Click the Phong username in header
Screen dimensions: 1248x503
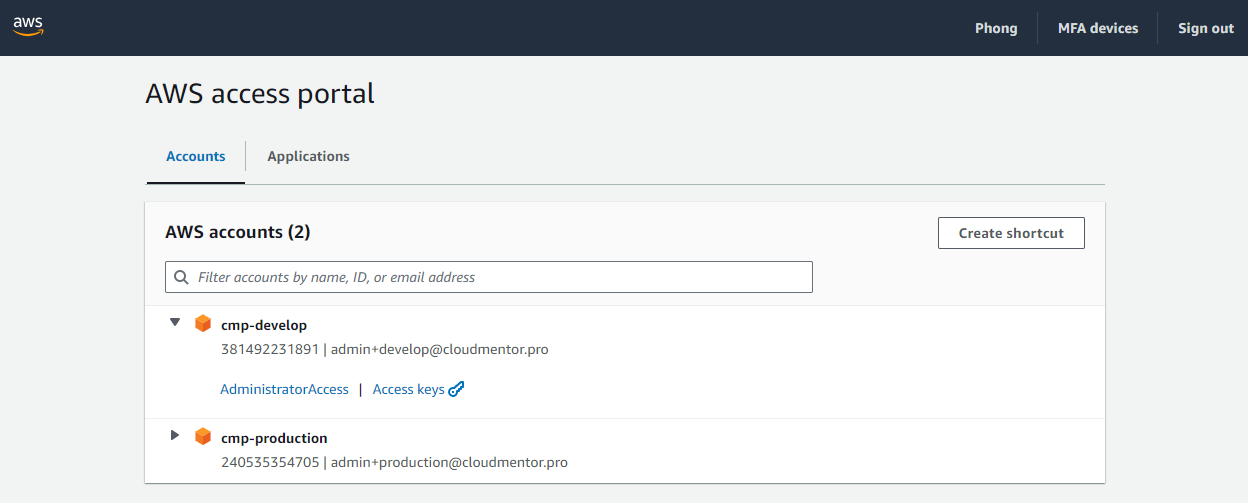pos(996,28)
